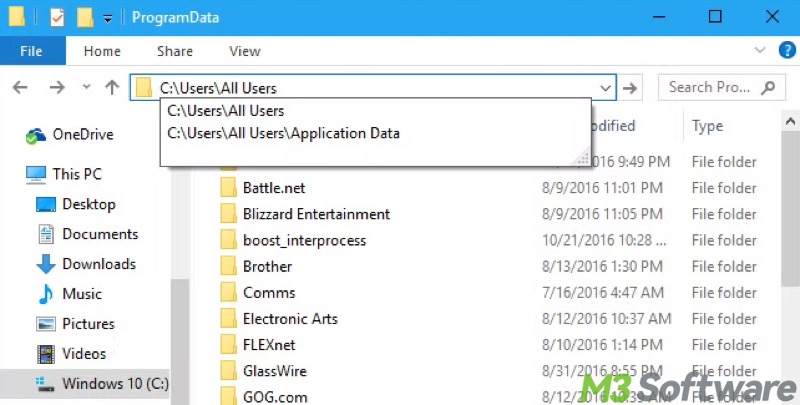Click the Battle.net folder icon
800x405 pixels.
pyautogui.click(x=229, y=188)
